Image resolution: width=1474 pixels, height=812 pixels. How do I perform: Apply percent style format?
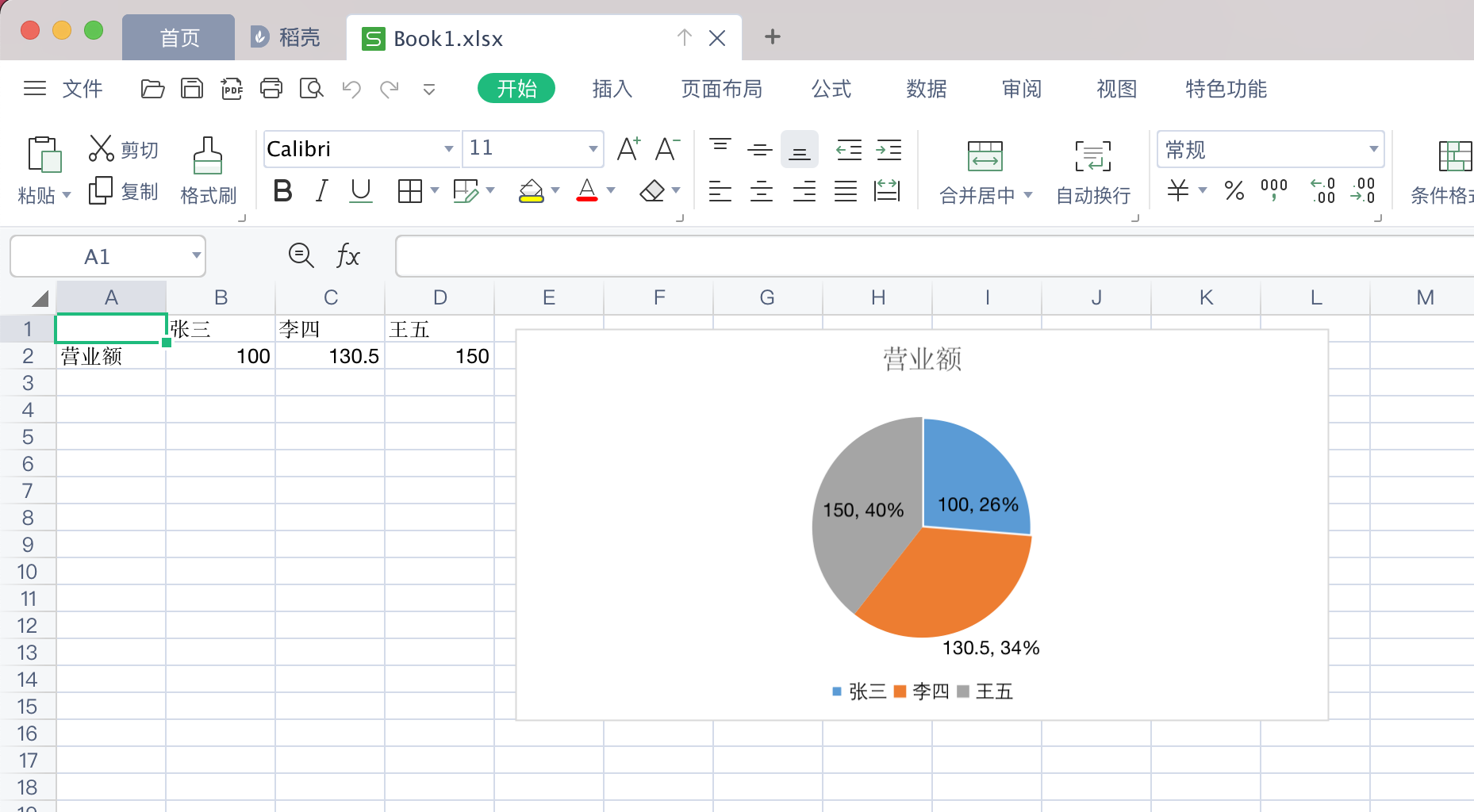click(x=1234, y=190)
